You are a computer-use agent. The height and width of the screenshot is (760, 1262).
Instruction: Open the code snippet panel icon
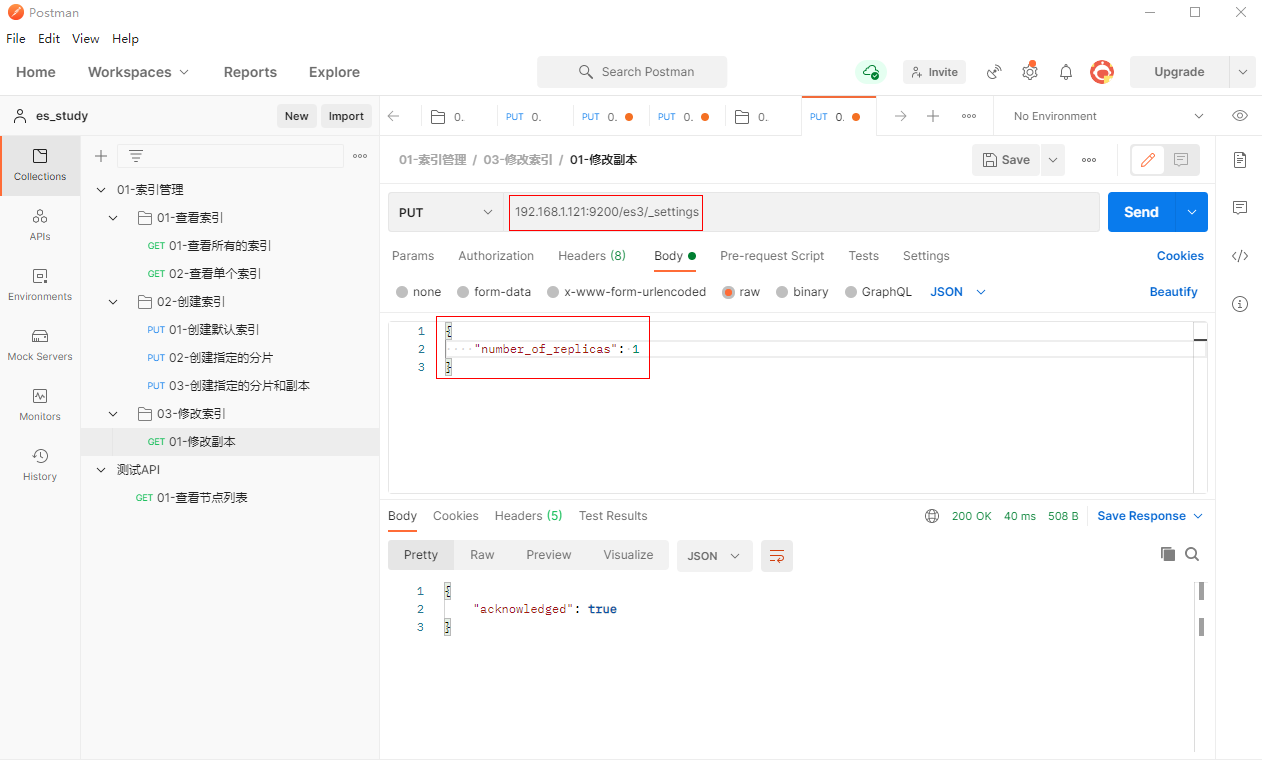(1240, 256)
